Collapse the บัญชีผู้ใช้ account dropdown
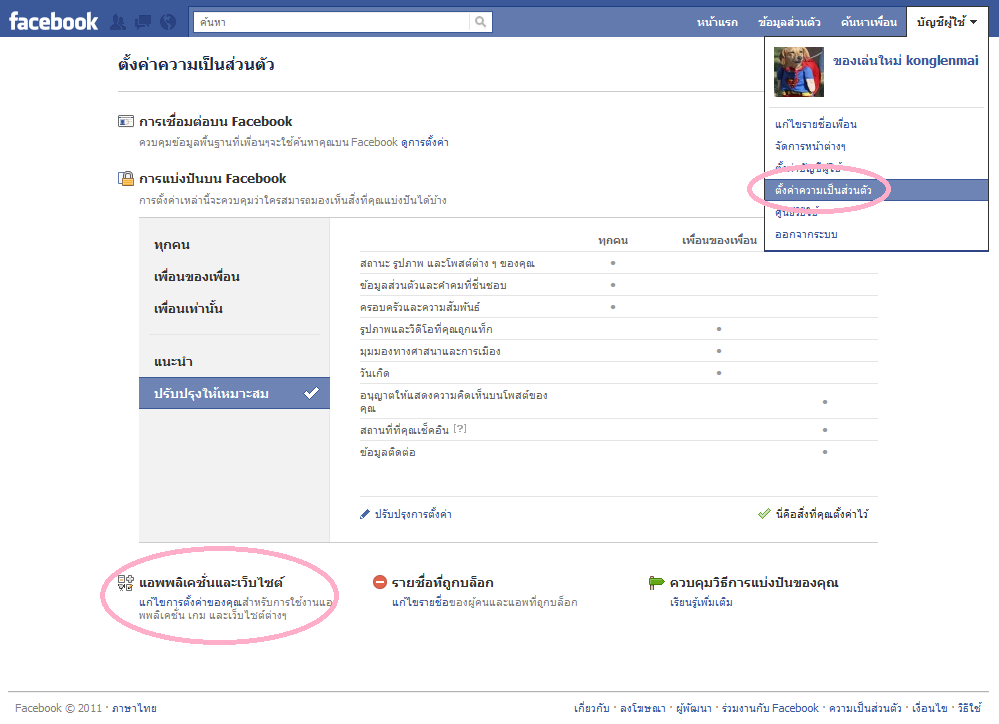Viewport: 999px width, 724px height. point(947,22)
